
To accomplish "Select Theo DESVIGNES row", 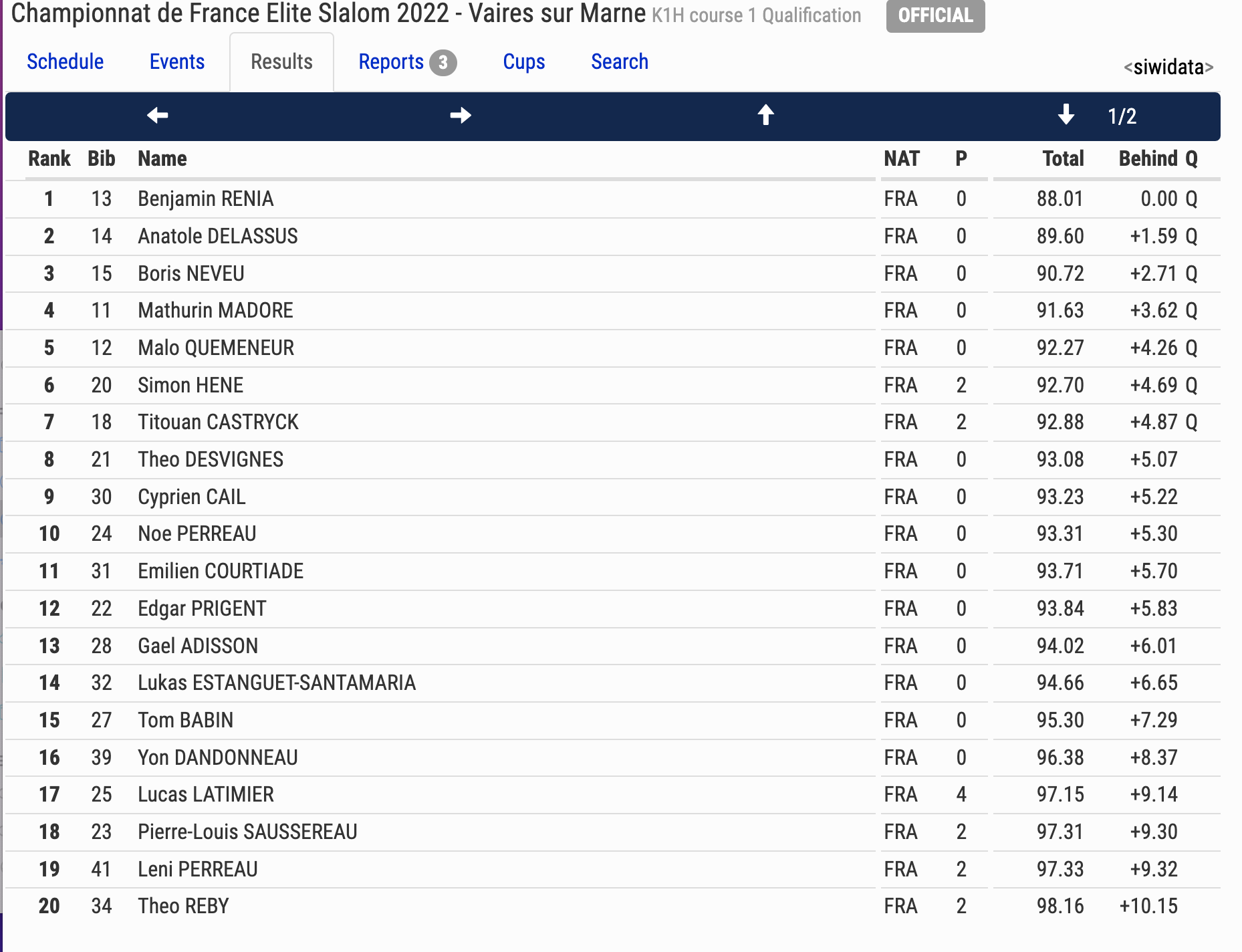I will (613, 460).
